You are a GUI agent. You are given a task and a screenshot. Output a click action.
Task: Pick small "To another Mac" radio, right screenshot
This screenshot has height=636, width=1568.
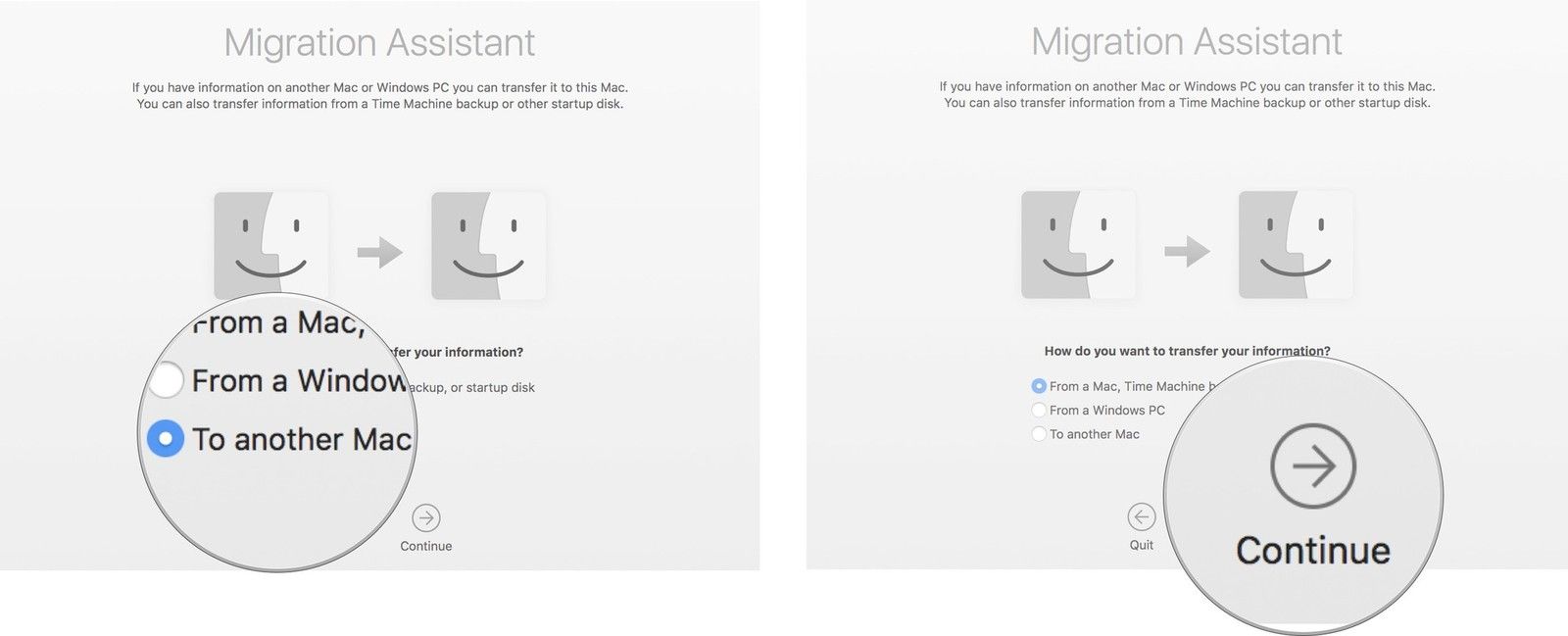click(1039, 434)
